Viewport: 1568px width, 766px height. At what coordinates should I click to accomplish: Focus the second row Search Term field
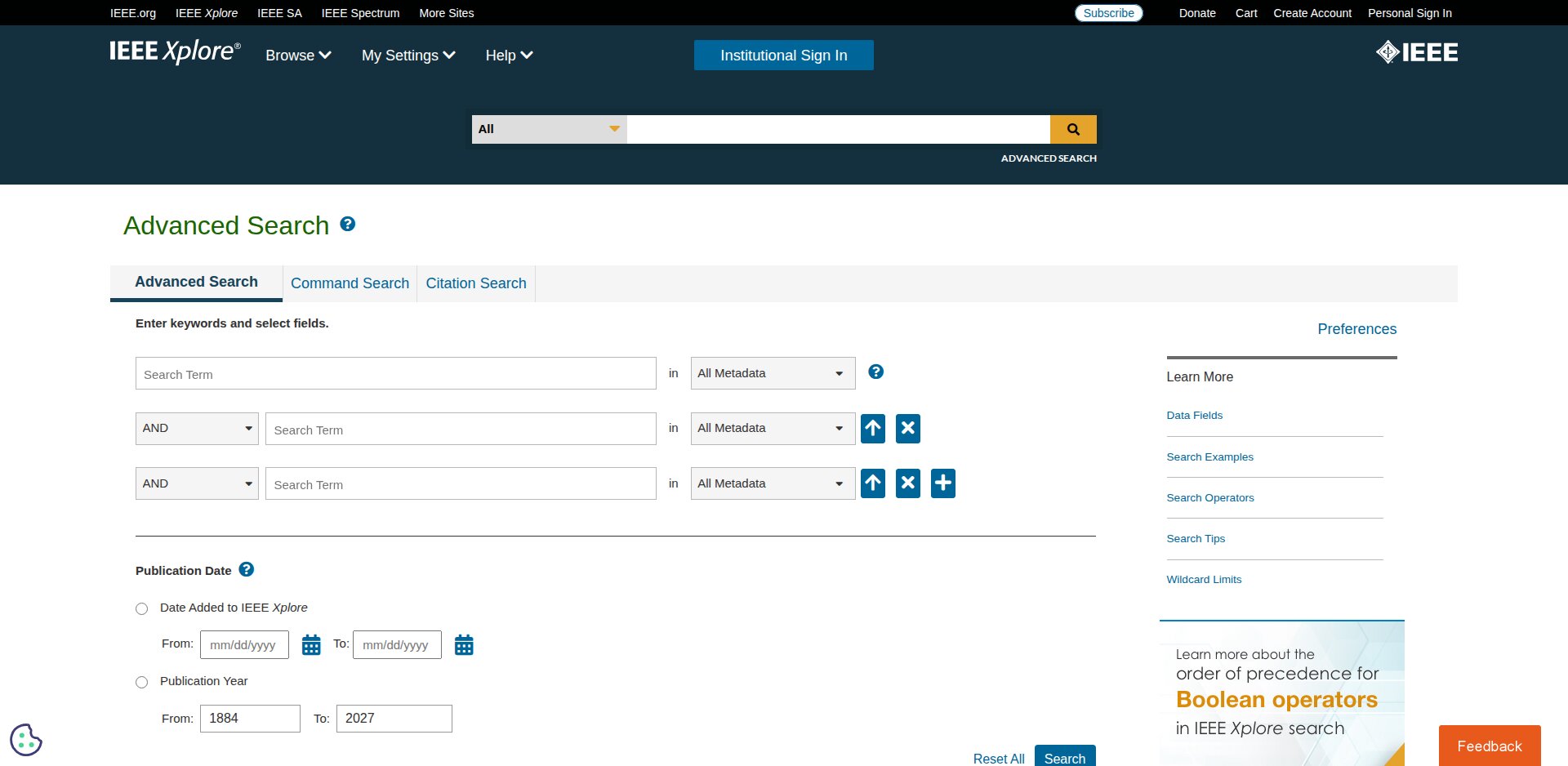tap(461, 429)
